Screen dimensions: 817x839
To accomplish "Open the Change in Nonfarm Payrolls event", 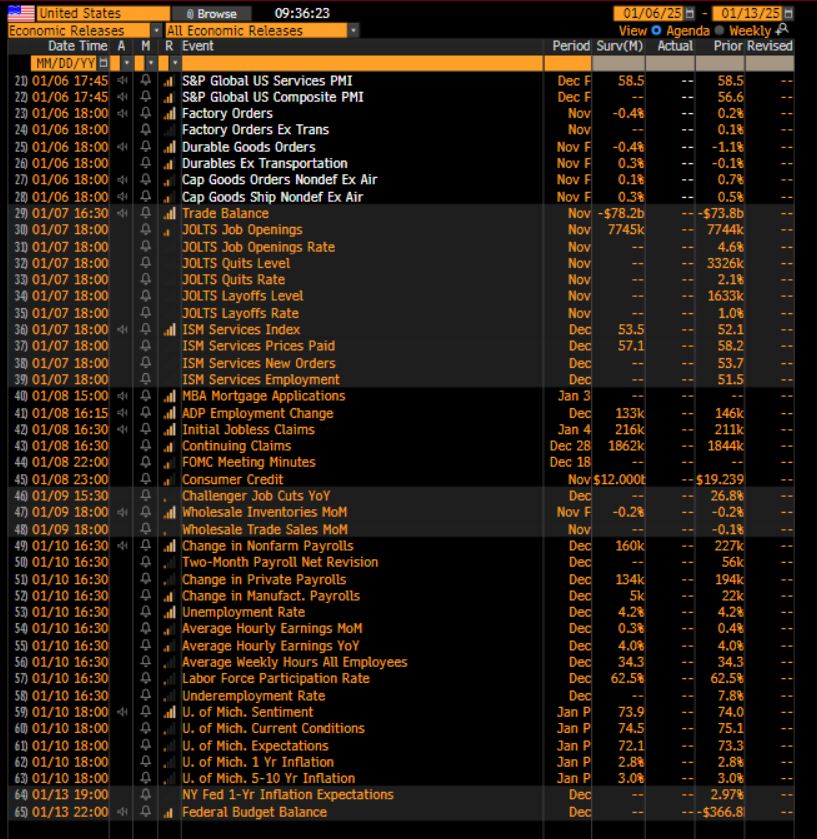I will [x=268, y=546].
